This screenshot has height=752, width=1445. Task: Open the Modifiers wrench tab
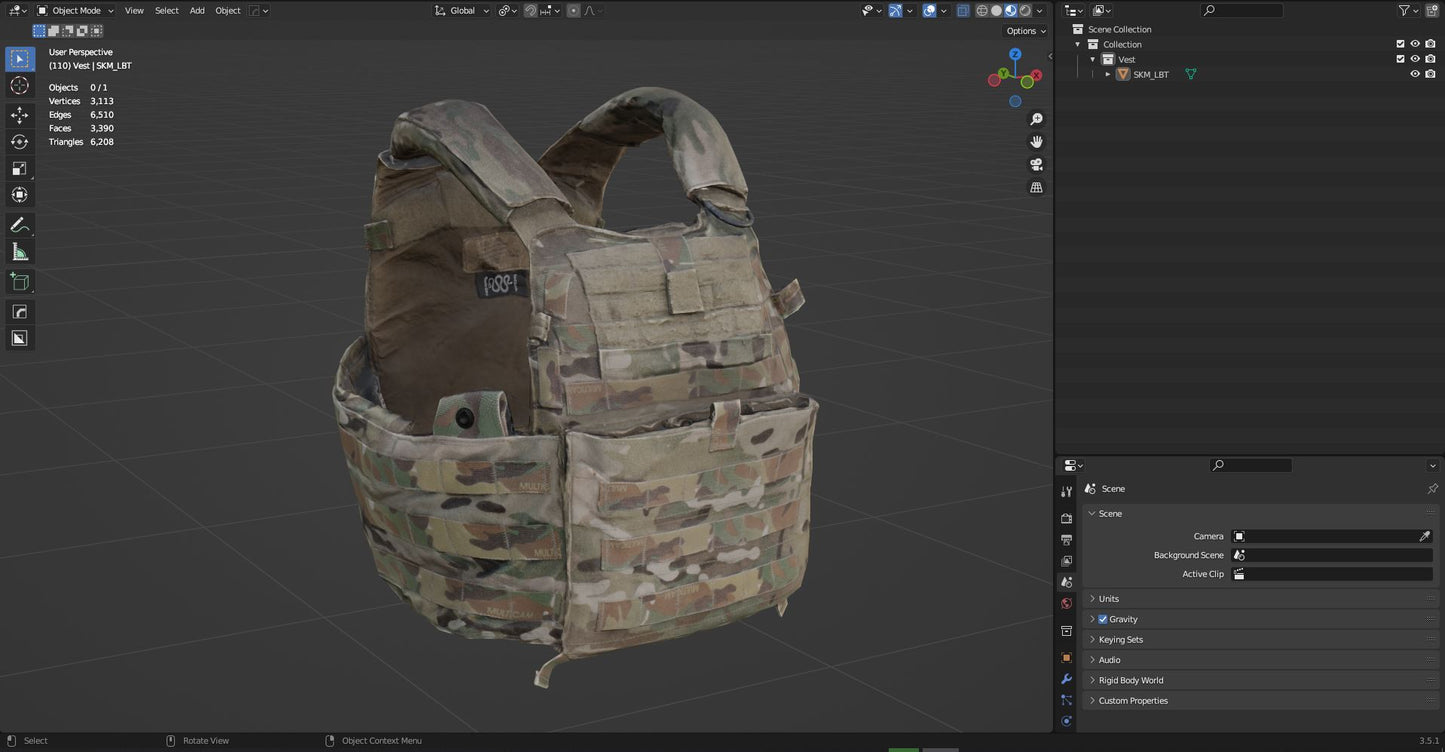1066,679
